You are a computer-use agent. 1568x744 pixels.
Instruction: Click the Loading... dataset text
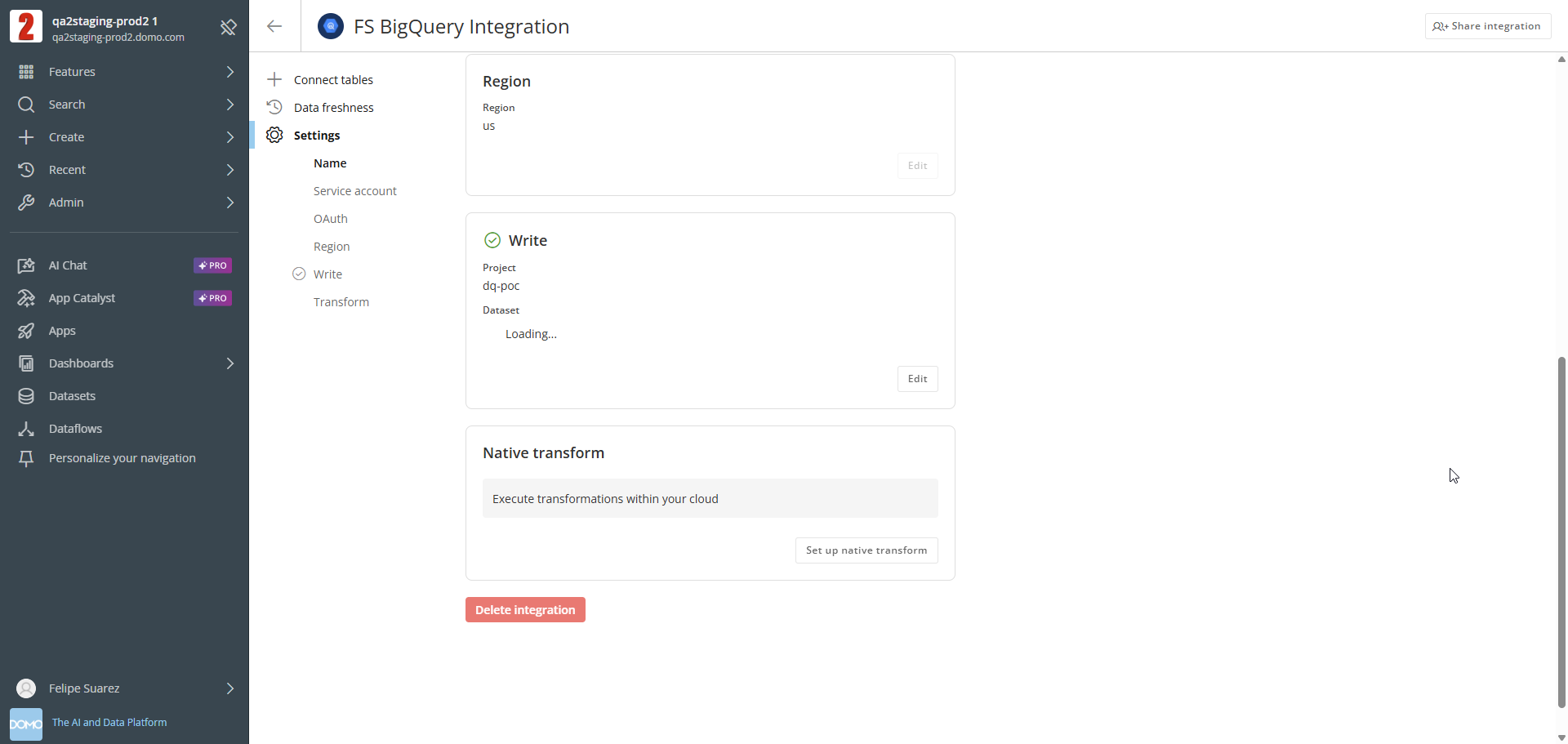click(531, 334)
